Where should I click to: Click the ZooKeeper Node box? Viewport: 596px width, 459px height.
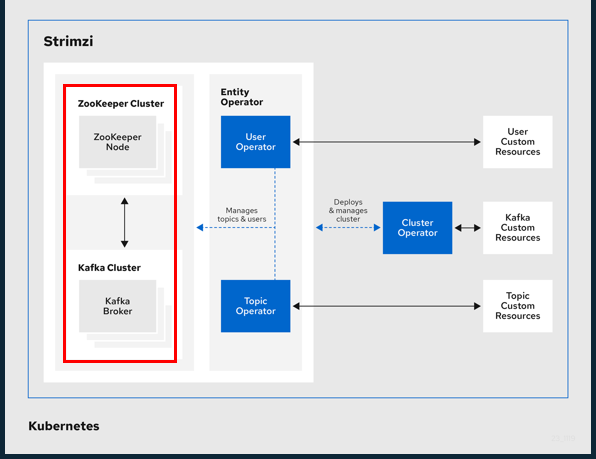point(117,142)
